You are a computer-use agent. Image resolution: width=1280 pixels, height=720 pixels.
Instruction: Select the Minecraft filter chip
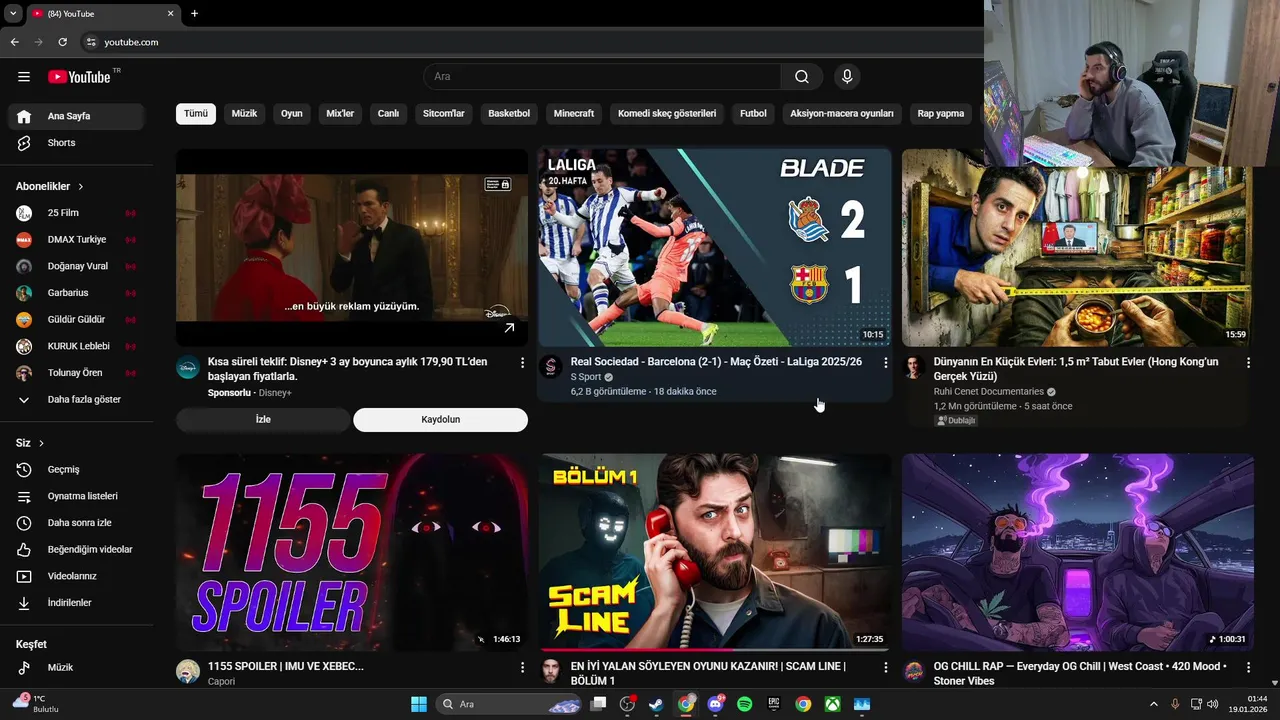574,114
